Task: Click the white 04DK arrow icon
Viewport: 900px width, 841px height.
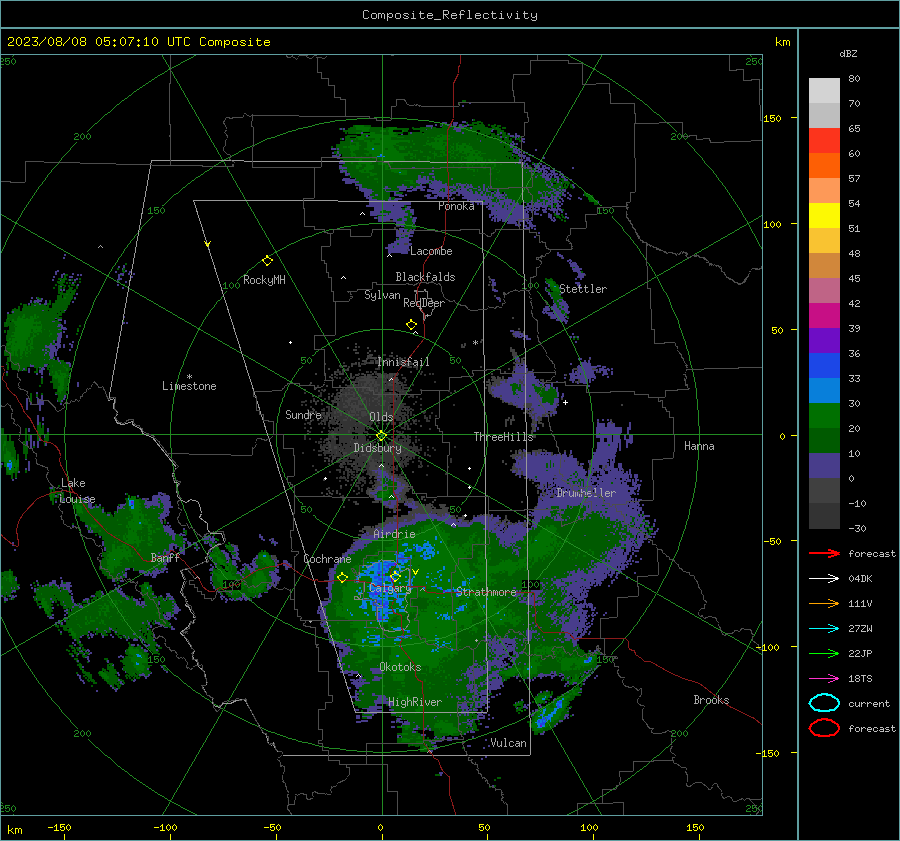Action: [x=824, y=579]
